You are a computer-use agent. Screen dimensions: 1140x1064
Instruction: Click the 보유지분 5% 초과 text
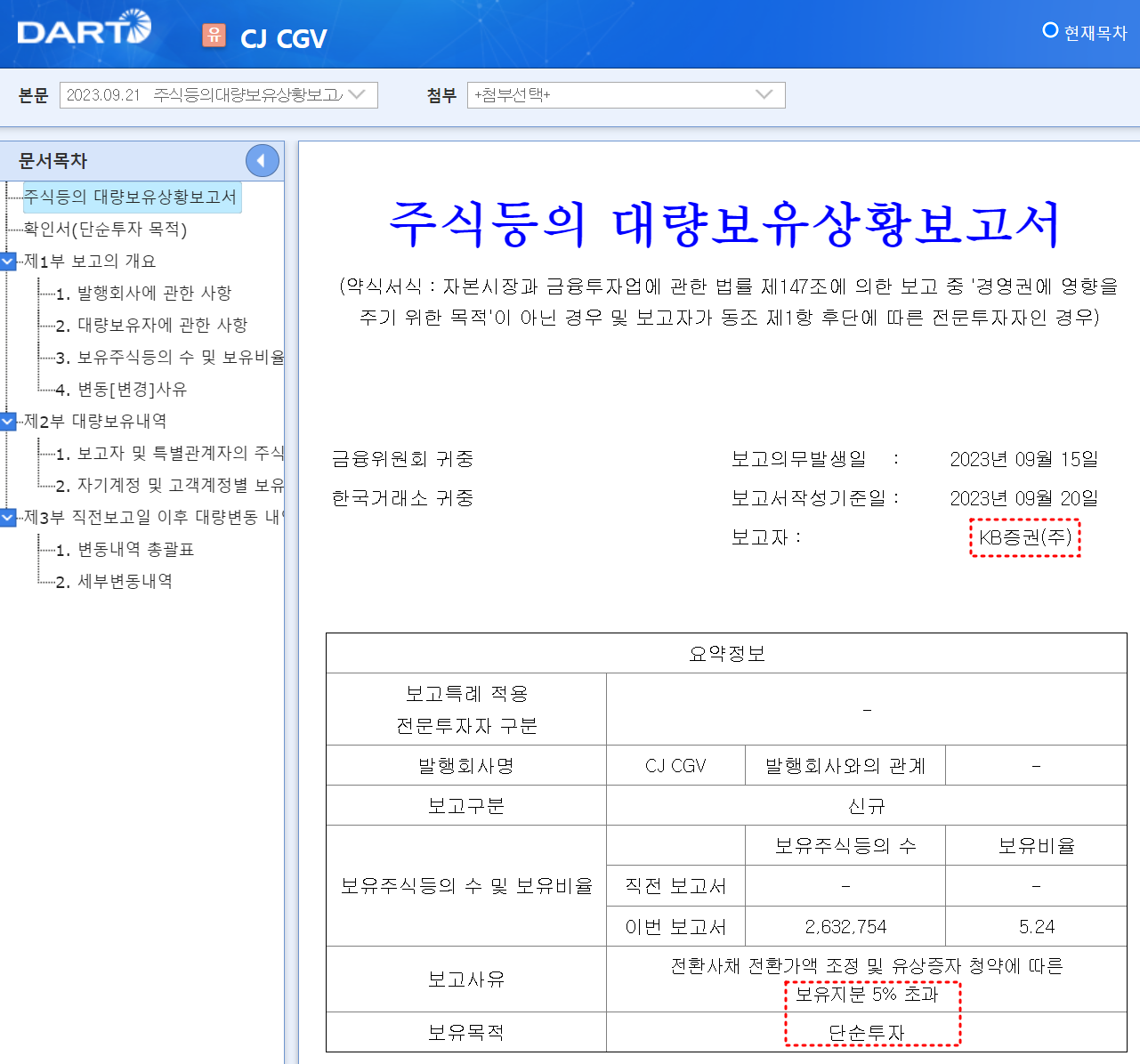click(x=867, y=994)
